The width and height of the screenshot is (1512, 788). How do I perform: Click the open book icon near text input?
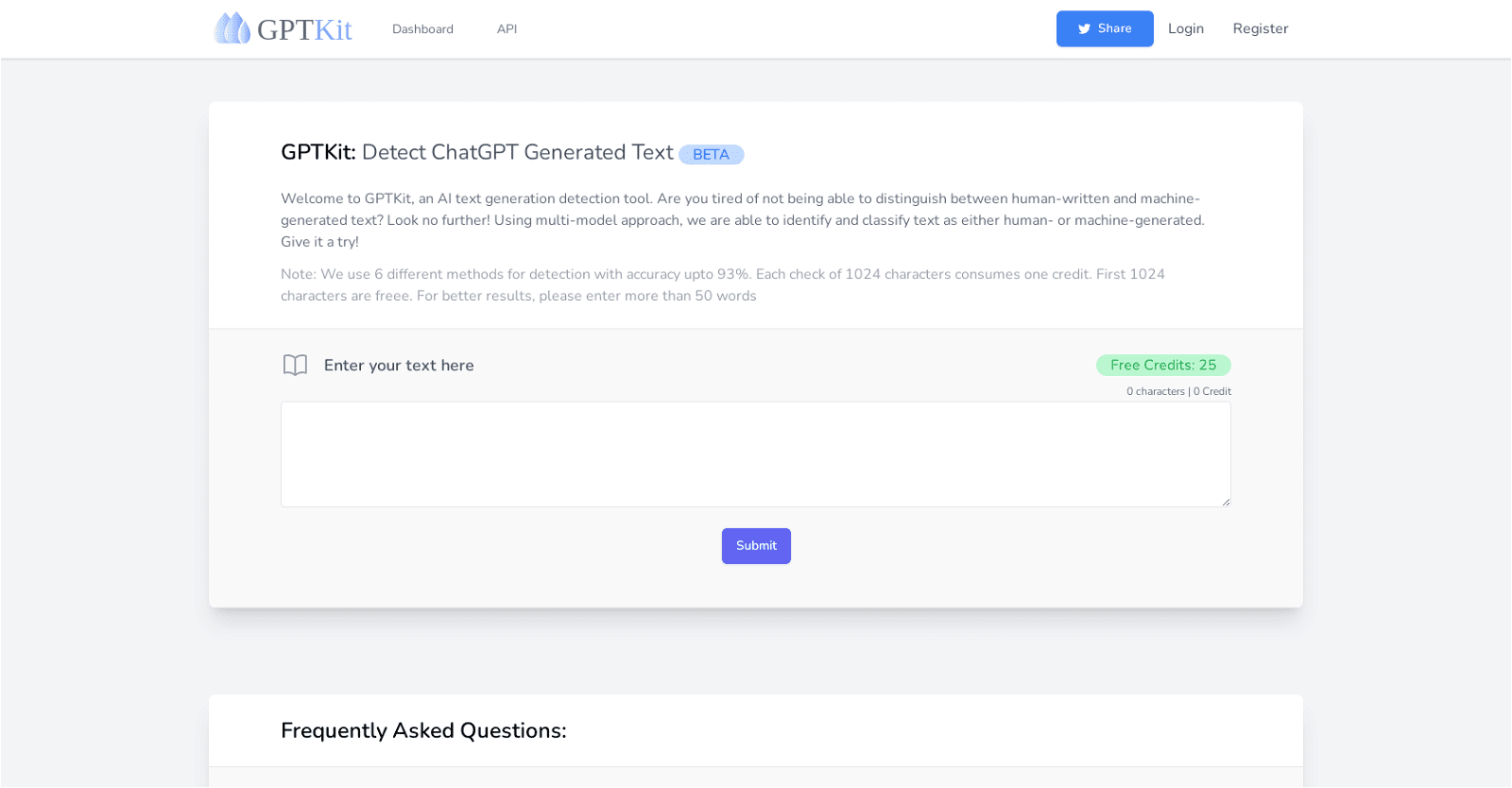point(294,365)
